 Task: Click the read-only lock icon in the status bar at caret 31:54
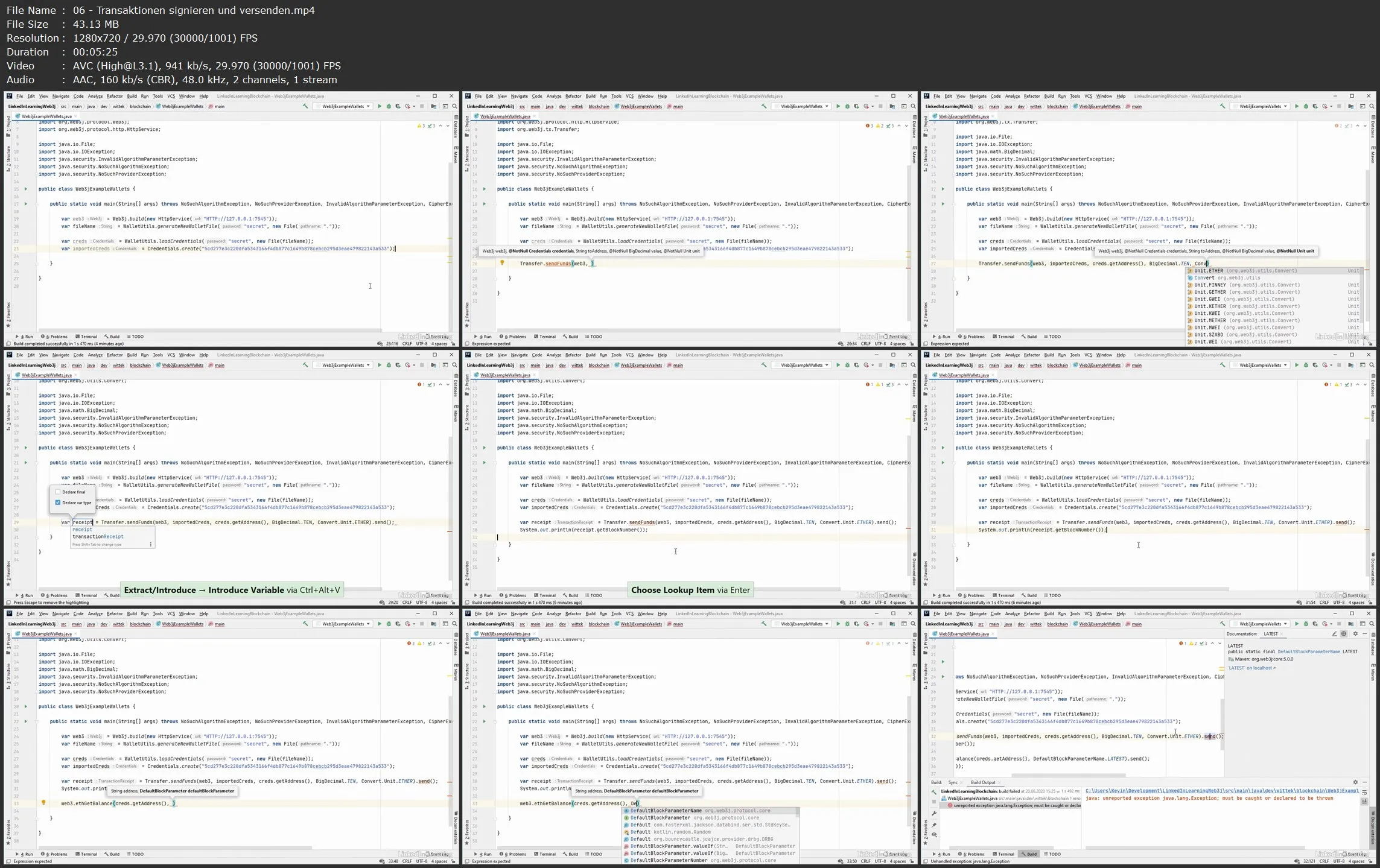[x=1370, y=603]
